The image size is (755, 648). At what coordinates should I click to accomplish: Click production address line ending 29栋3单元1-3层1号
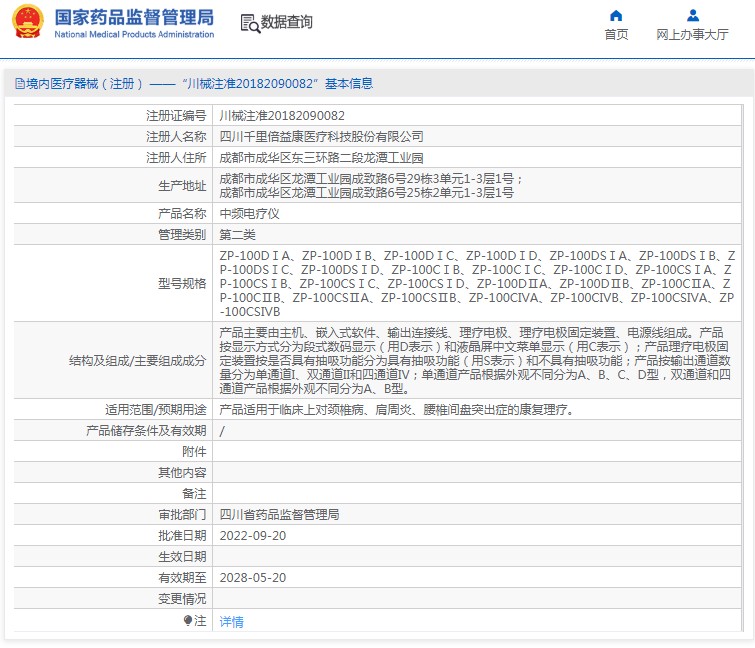pos(371,179)
